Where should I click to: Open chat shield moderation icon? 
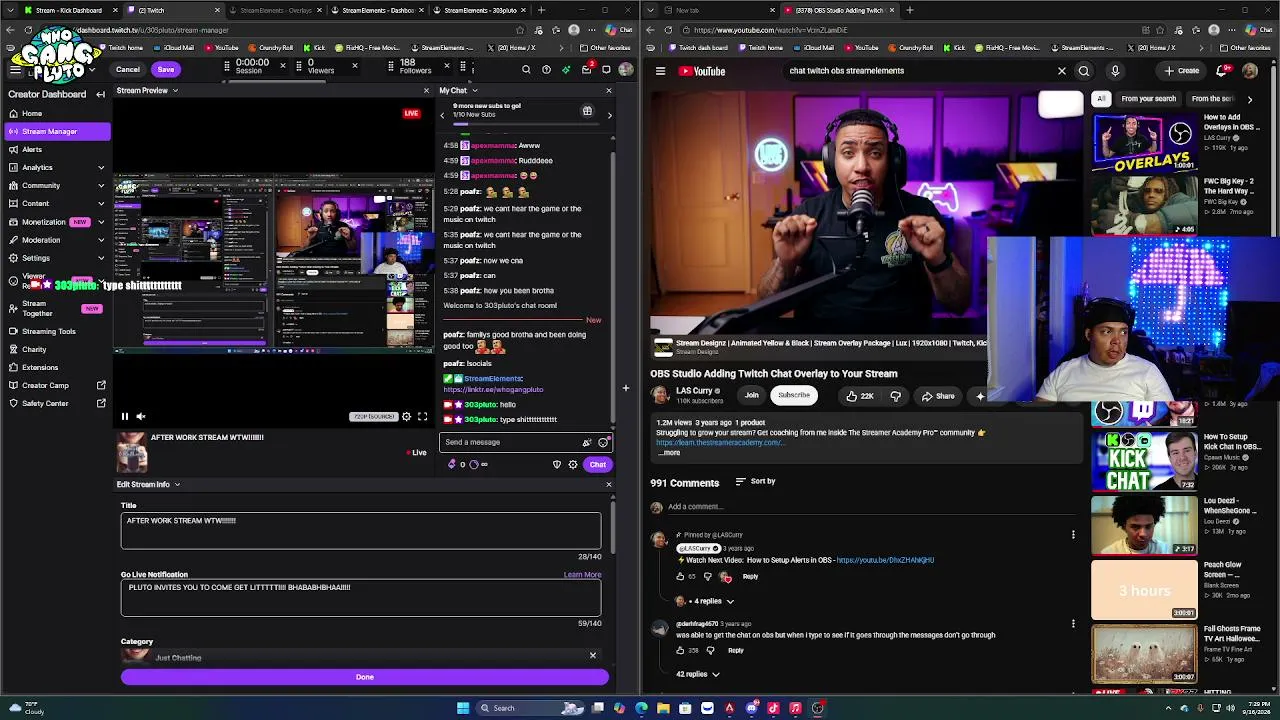[557, 464]
